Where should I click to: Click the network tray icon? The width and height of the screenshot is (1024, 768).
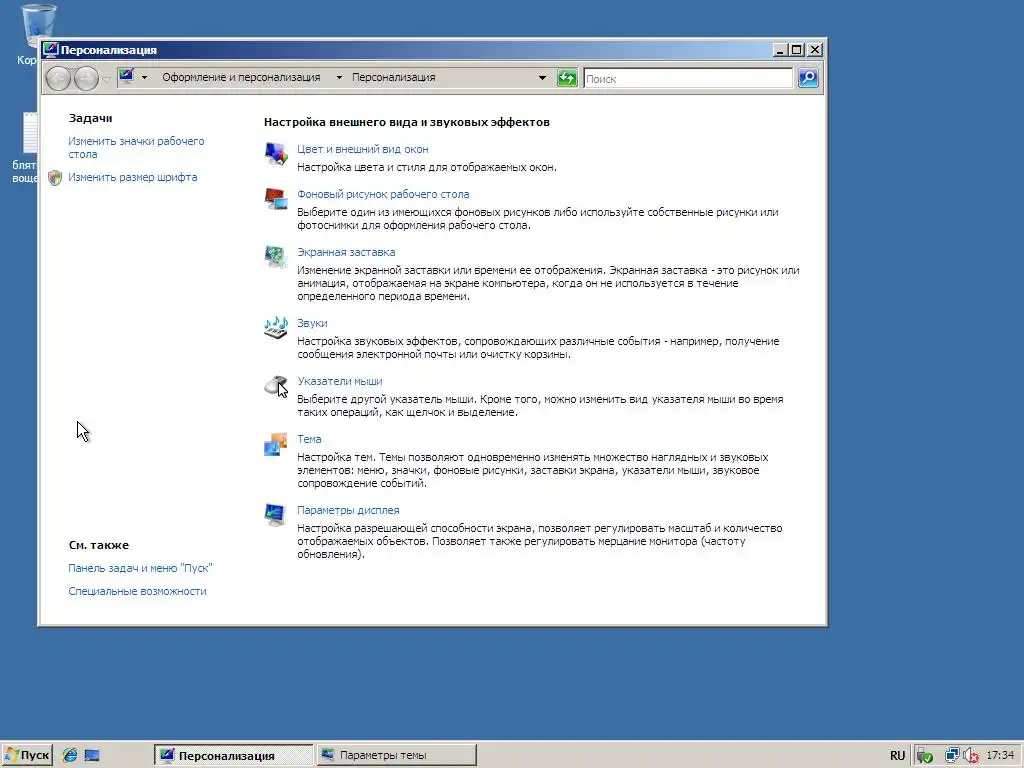(x=952, y=756)
